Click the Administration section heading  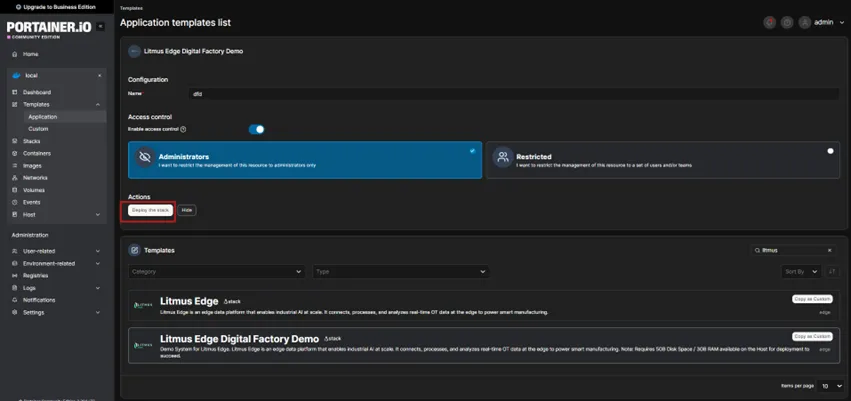point(30,235)
